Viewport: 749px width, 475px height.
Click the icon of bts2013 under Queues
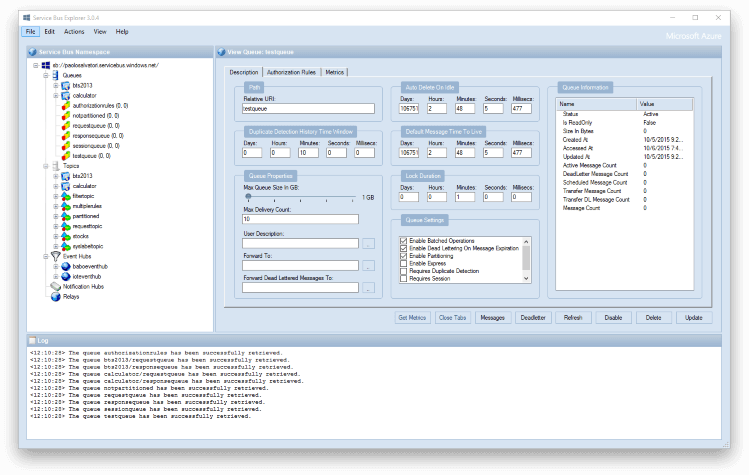click(x=66, y=86)
